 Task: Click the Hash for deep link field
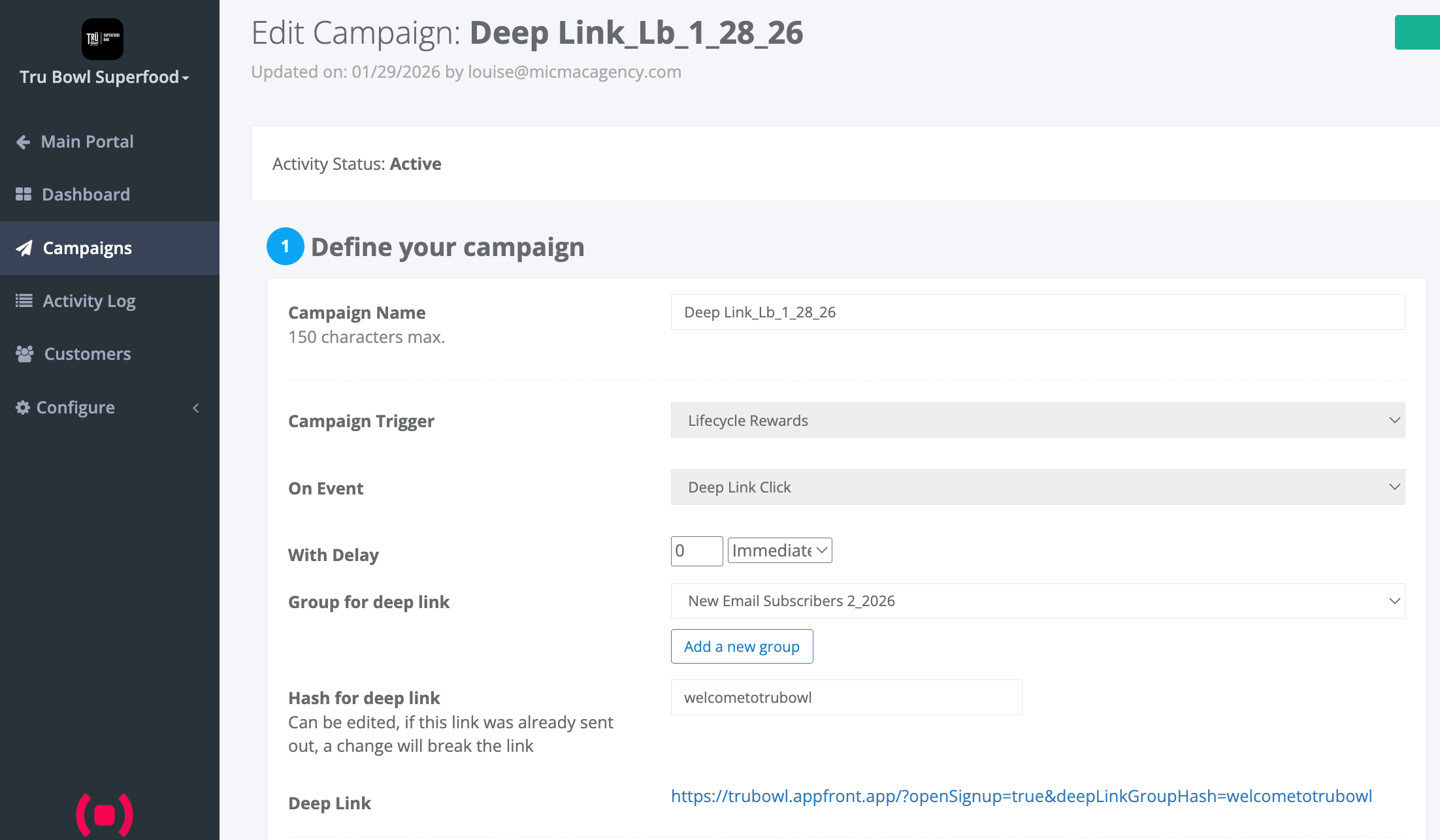coord(846,698)
